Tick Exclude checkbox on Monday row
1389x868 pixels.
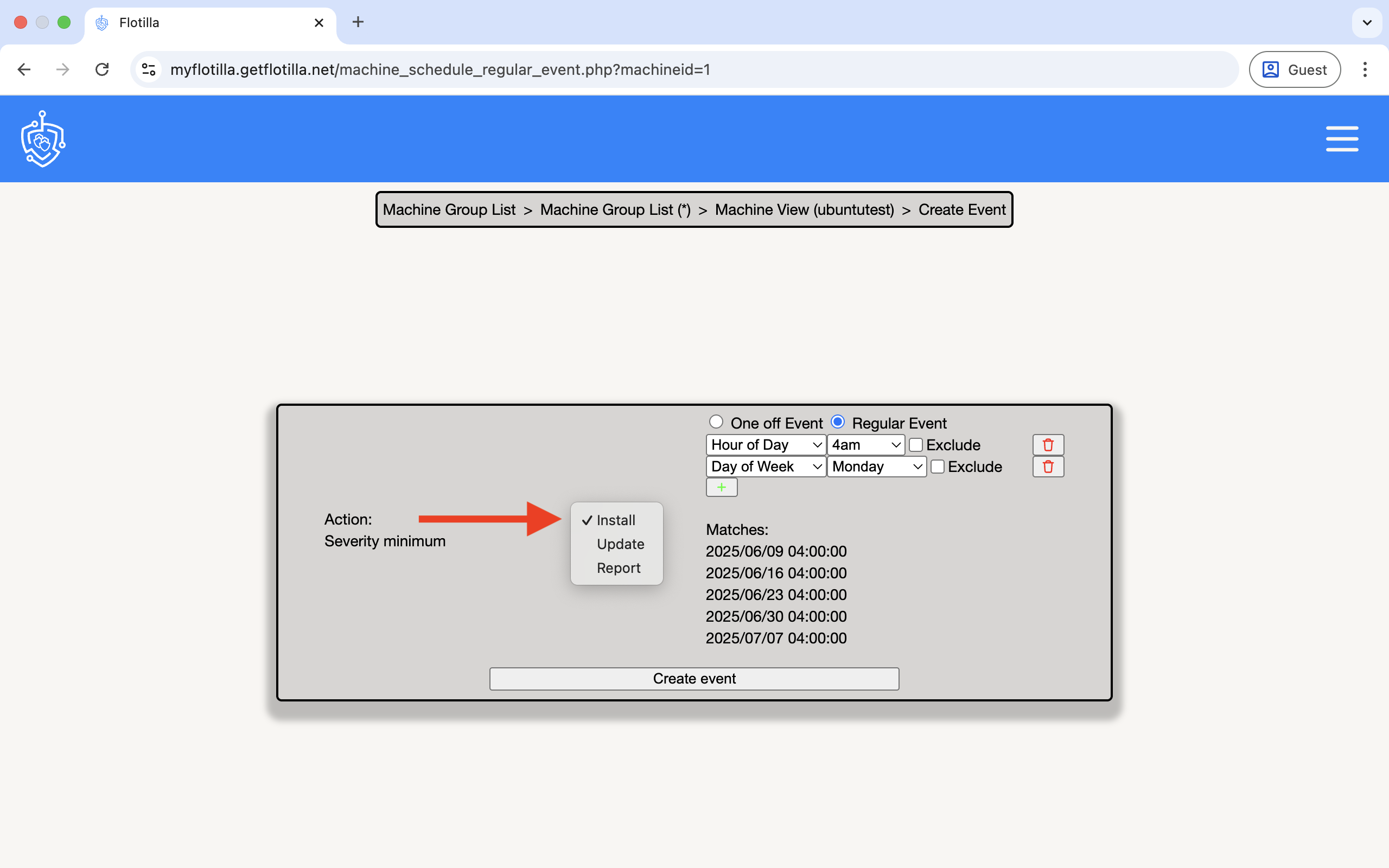tap(937, 467)
